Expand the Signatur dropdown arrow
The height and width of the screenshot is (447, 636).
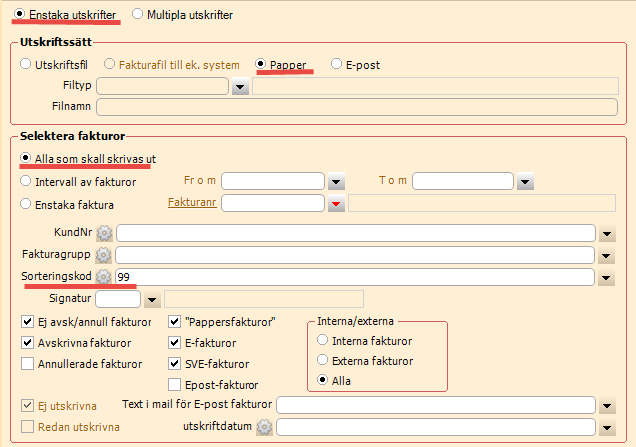[152, 299]
